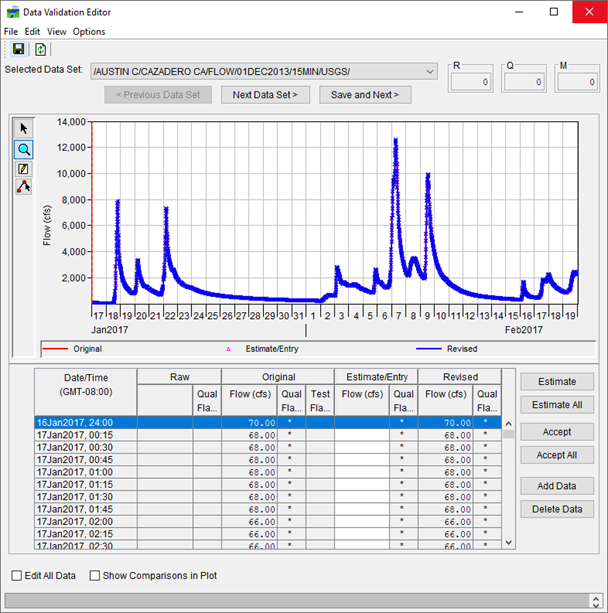Click the Original legend entry
Viewport: 608px width, 613px height.
tap(72, 349)
